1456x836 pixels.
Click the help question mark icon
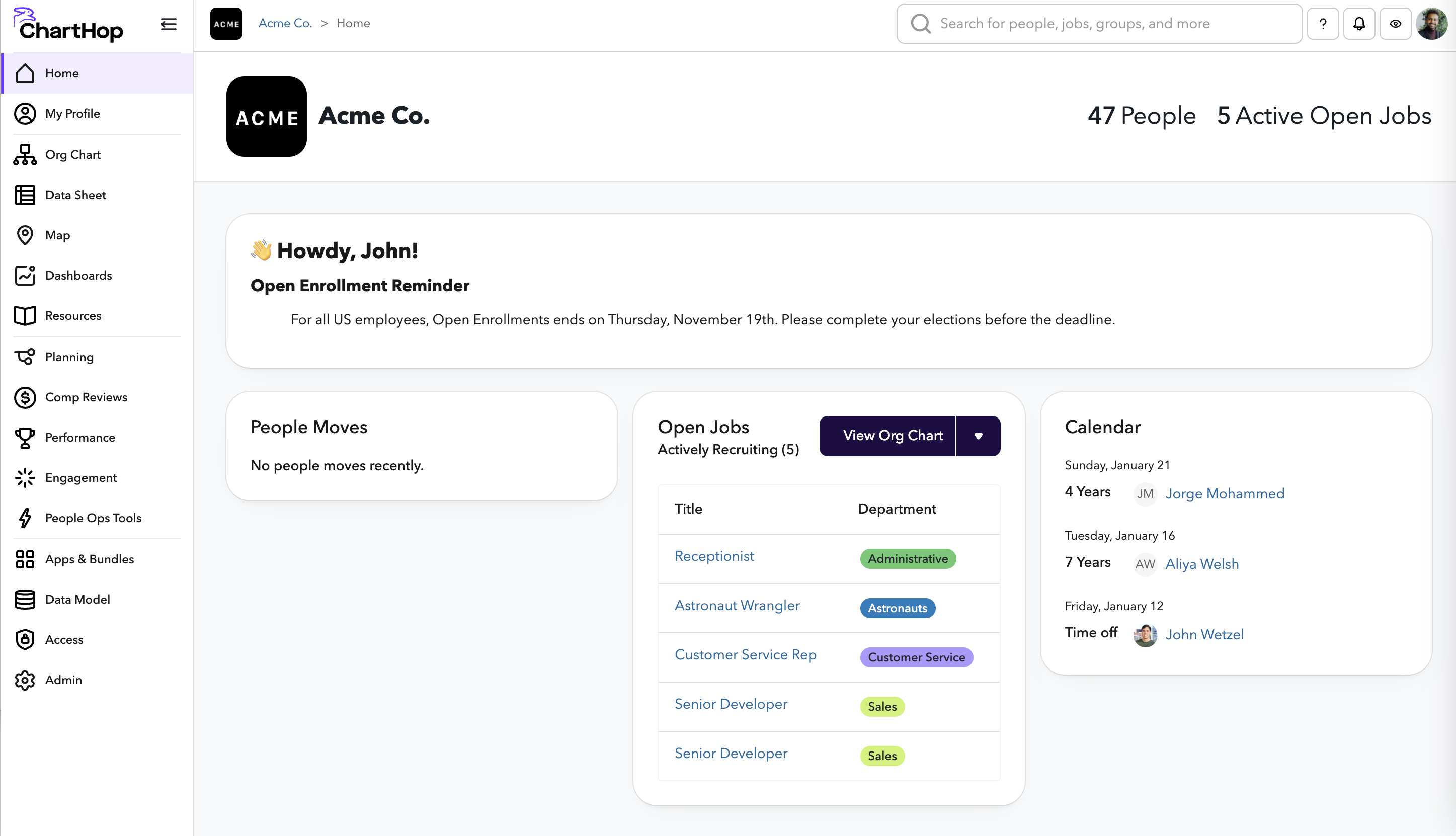coord(1323,24)
